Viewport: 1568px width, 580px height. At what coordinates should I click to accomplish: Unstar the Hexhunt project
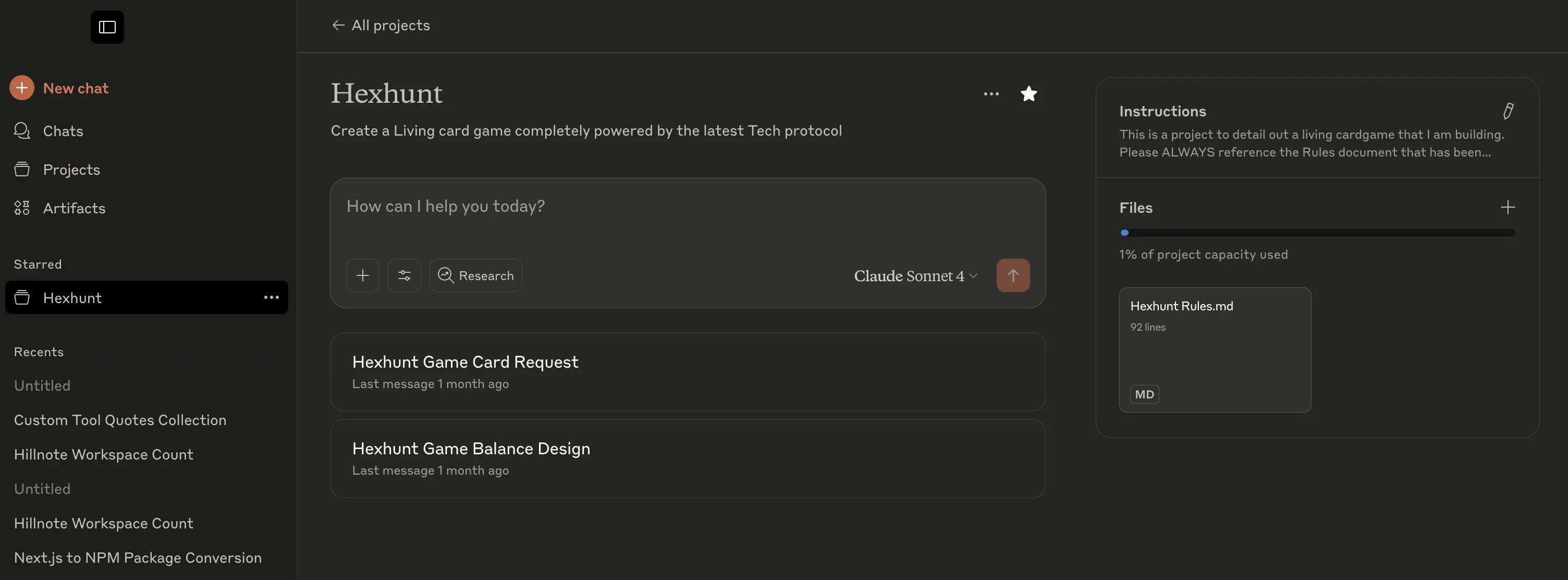pos(1028,94)
